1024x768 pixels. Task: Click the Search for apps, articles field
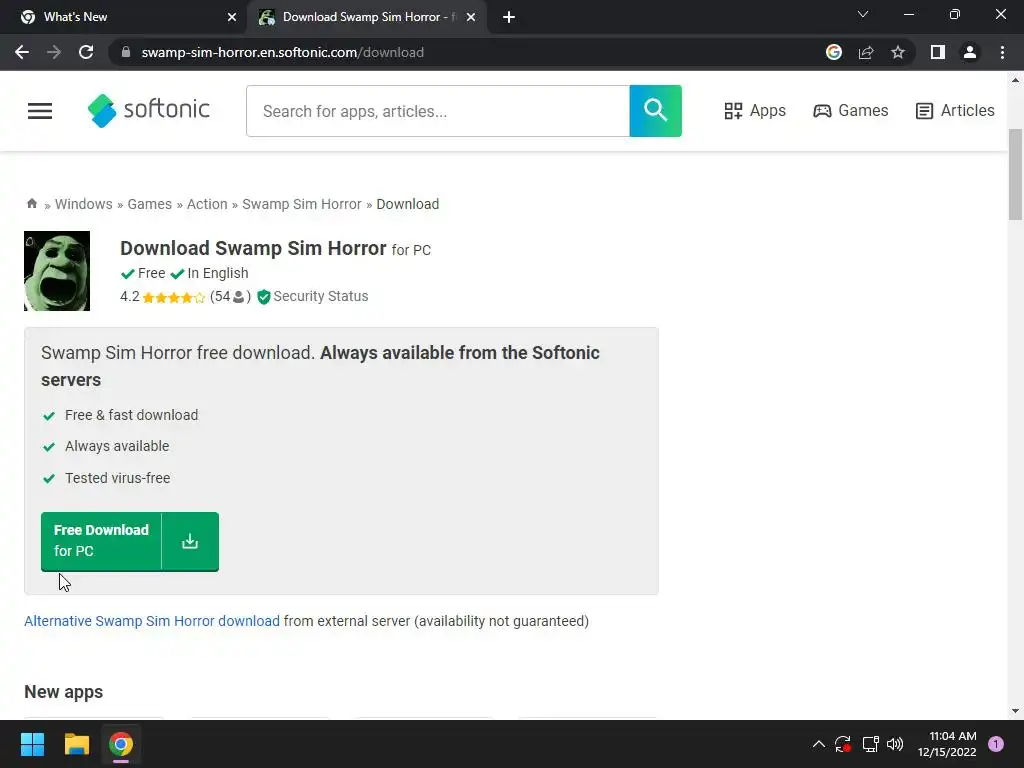[x=438, y=111]
